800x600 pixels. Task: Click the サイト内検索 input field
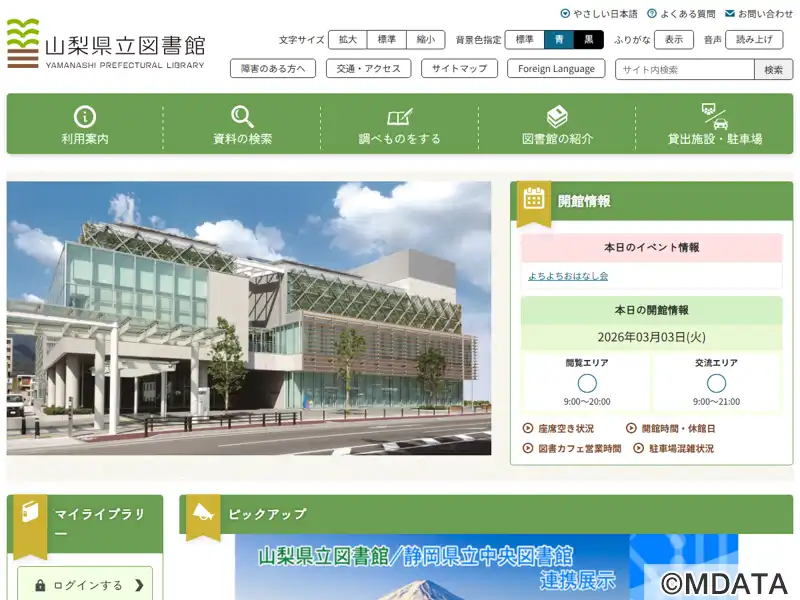[x=684, y=69]
